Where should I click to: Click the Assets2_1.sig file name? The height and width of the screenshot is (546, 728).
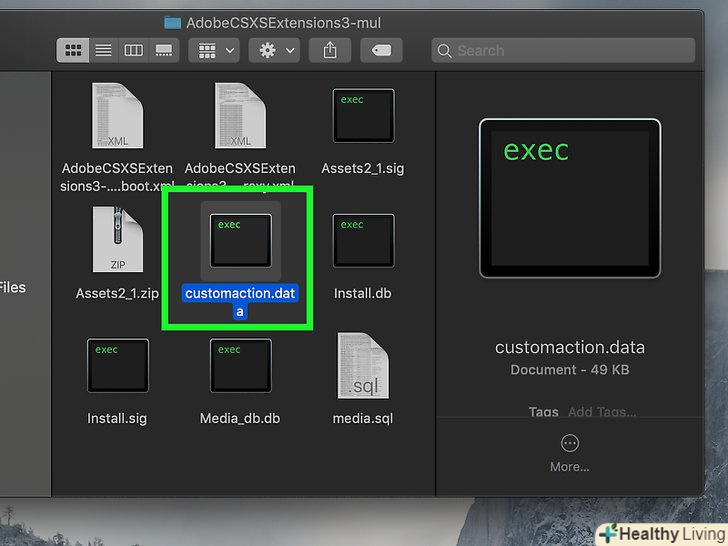363,168
